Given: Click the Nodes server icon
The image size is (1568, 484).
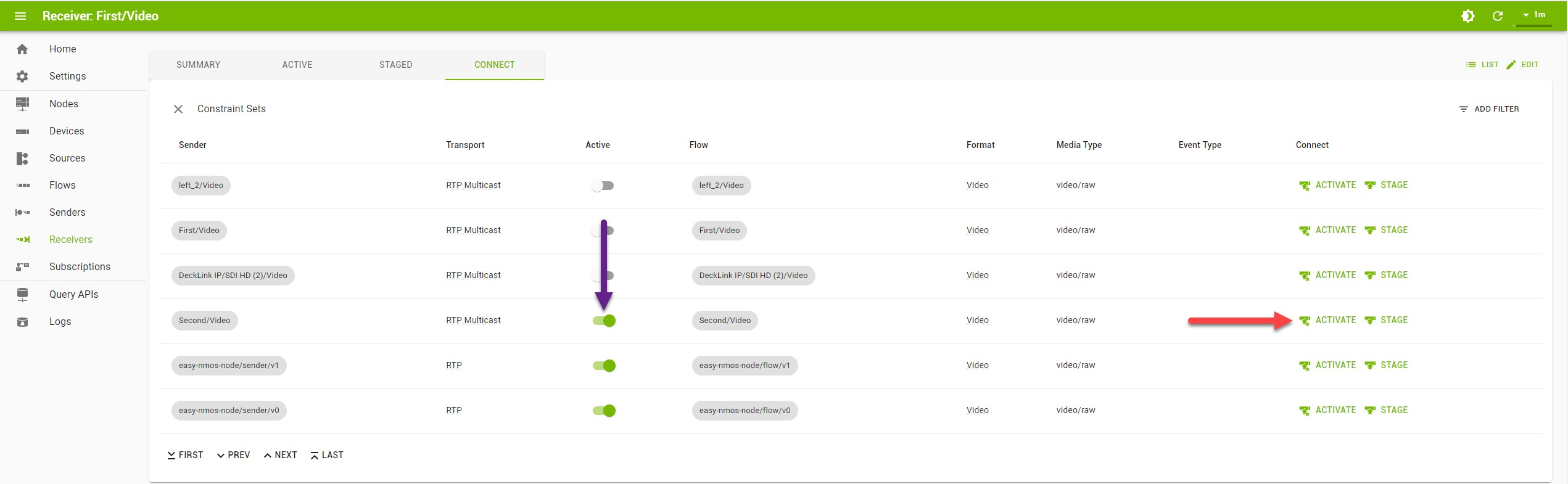Looking at the screenshot, I should pos(22,104).
